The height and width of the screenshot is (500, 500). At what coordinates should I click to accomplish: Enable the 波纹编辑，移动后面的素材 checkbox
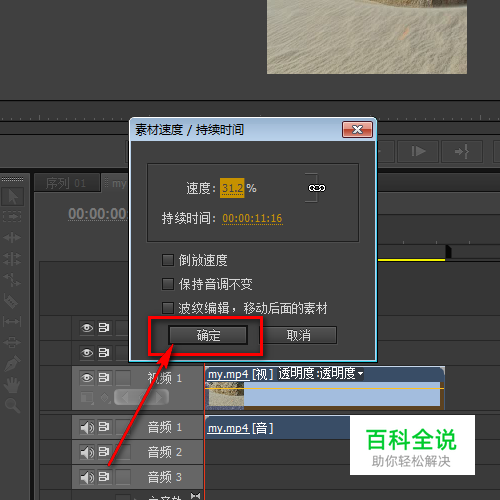[x=168, y=308]
